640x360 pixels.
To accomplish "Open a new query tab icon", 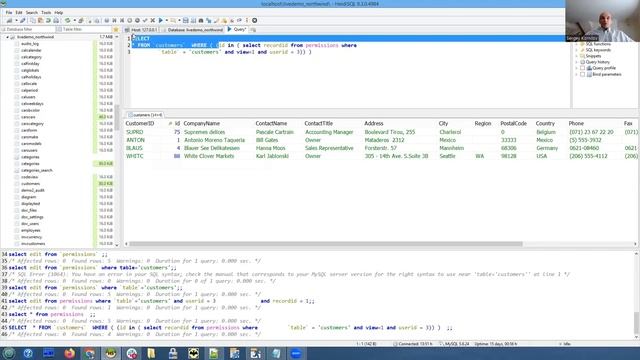I will point(253,29).
